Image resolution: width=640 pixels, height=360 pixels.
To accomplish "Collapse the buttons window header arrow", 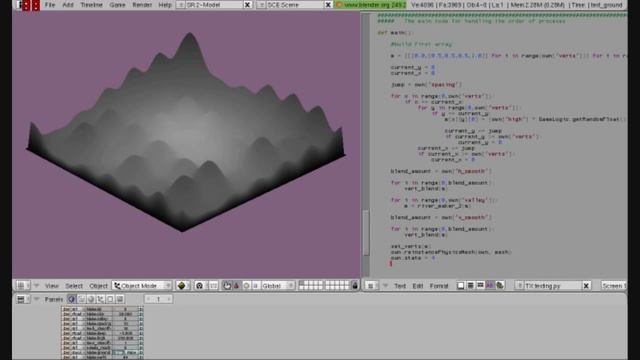I will [36, 299].
